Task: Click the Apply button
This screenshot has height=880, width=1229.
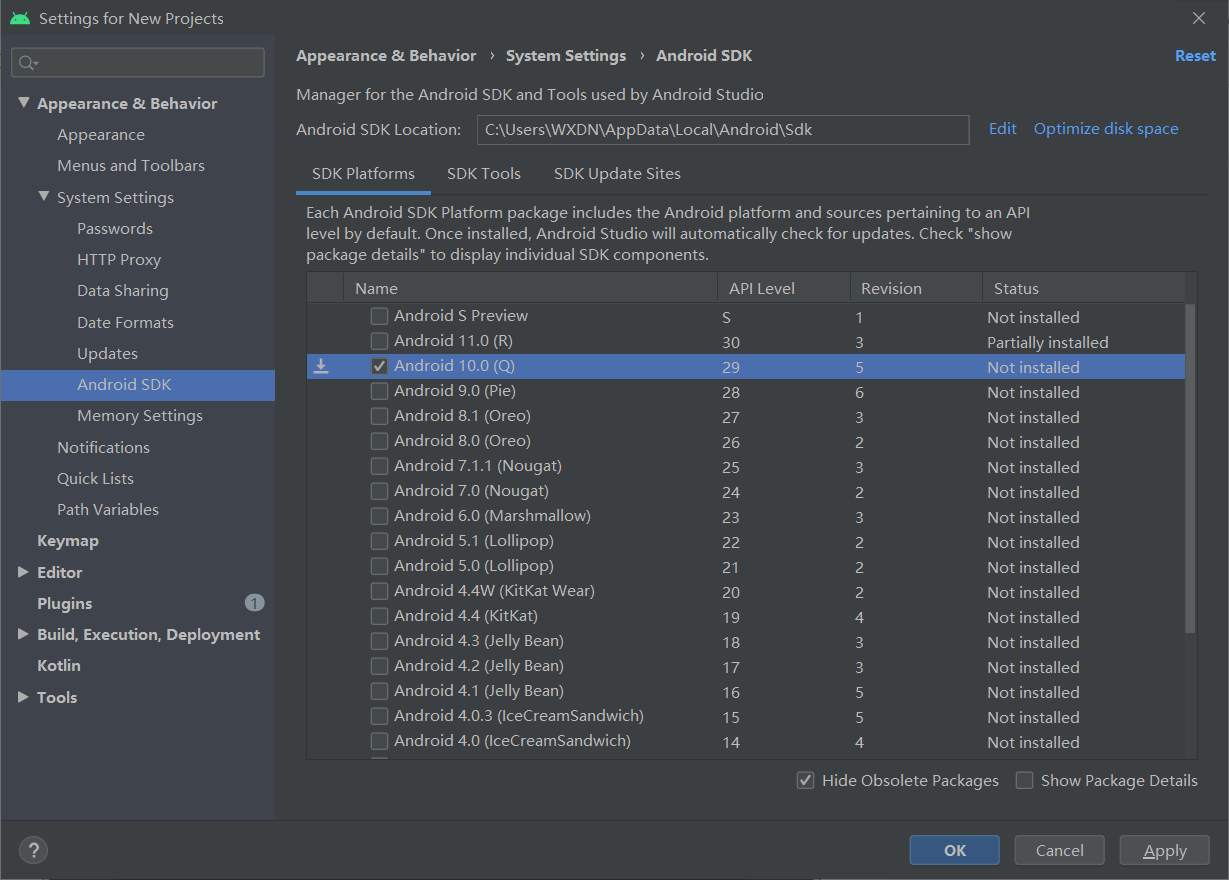Action: [1164, 849]
